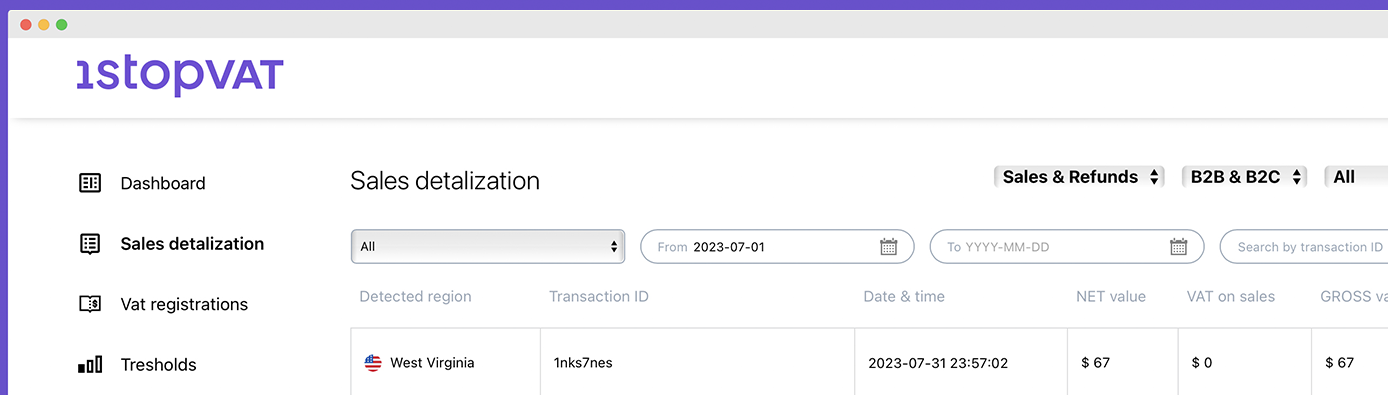Click the From date input field

pos(777,247)
